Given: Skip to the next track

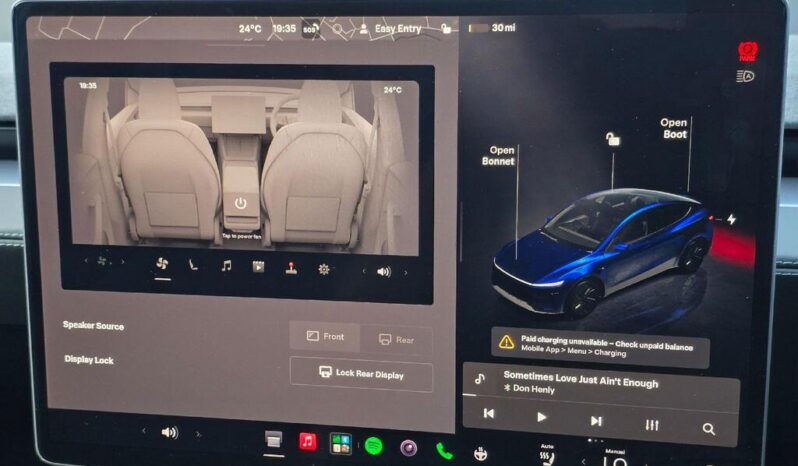Looking at the screenshot, I should tap(596, 421).
